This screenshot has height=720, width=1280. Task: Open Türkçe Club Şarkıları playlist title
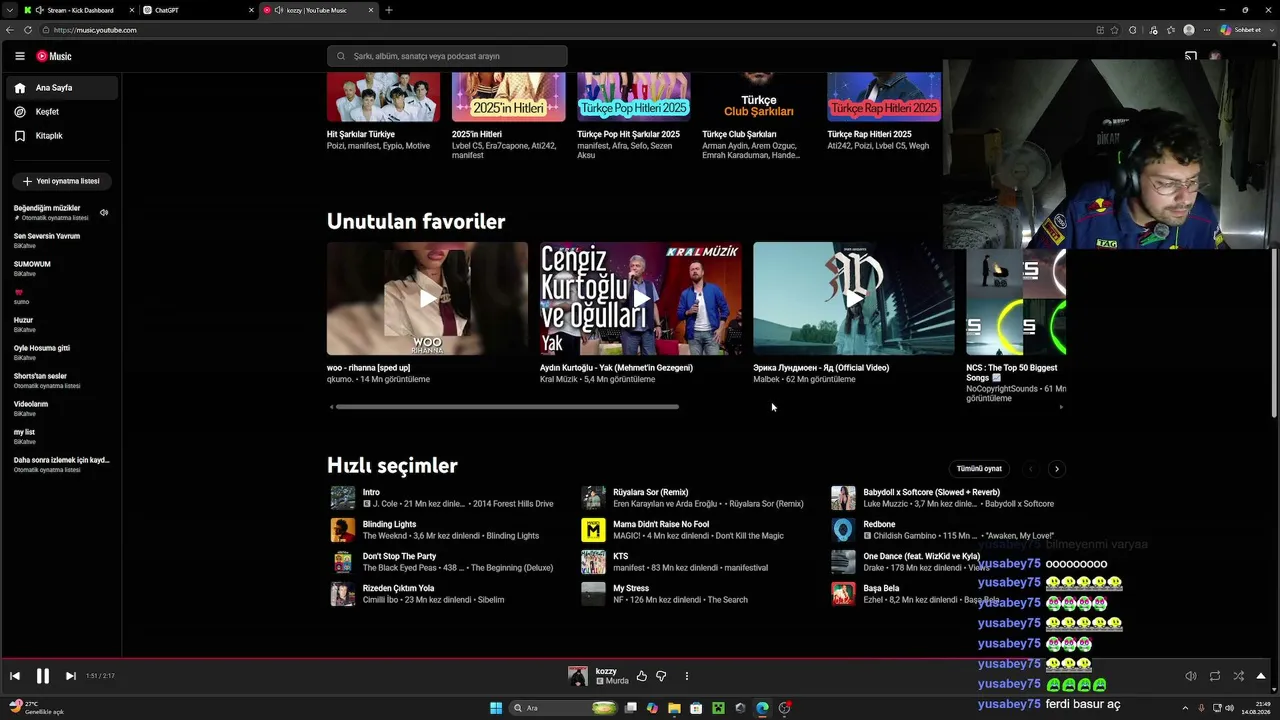[739, 134]
